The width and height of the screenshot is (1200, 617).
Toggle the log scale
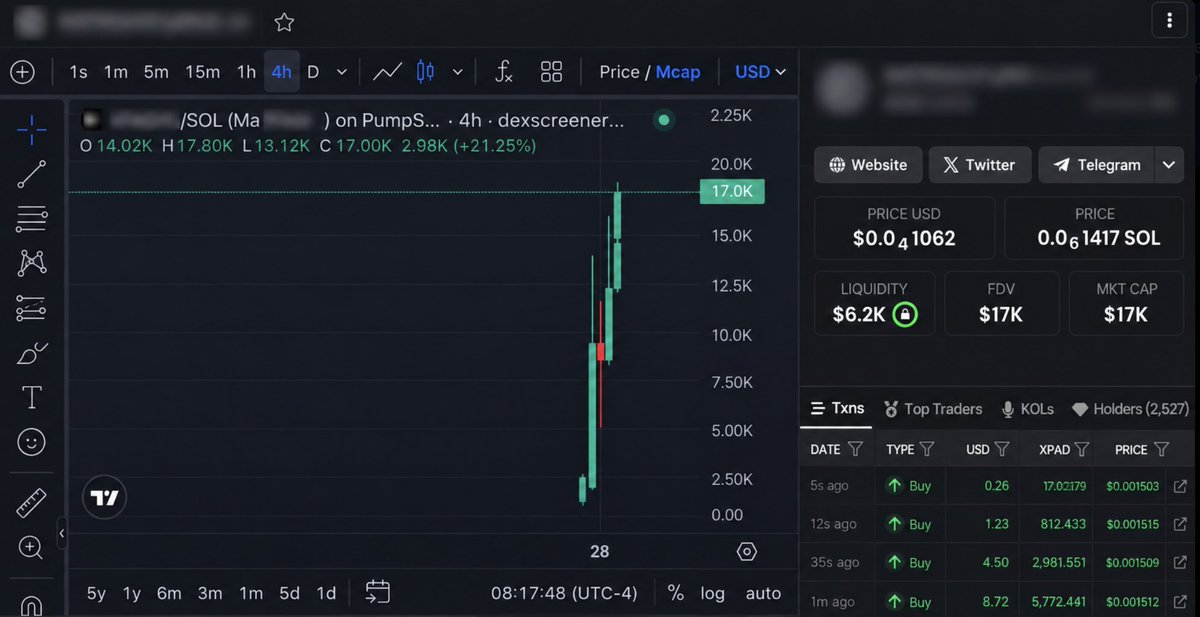(712, 593)
